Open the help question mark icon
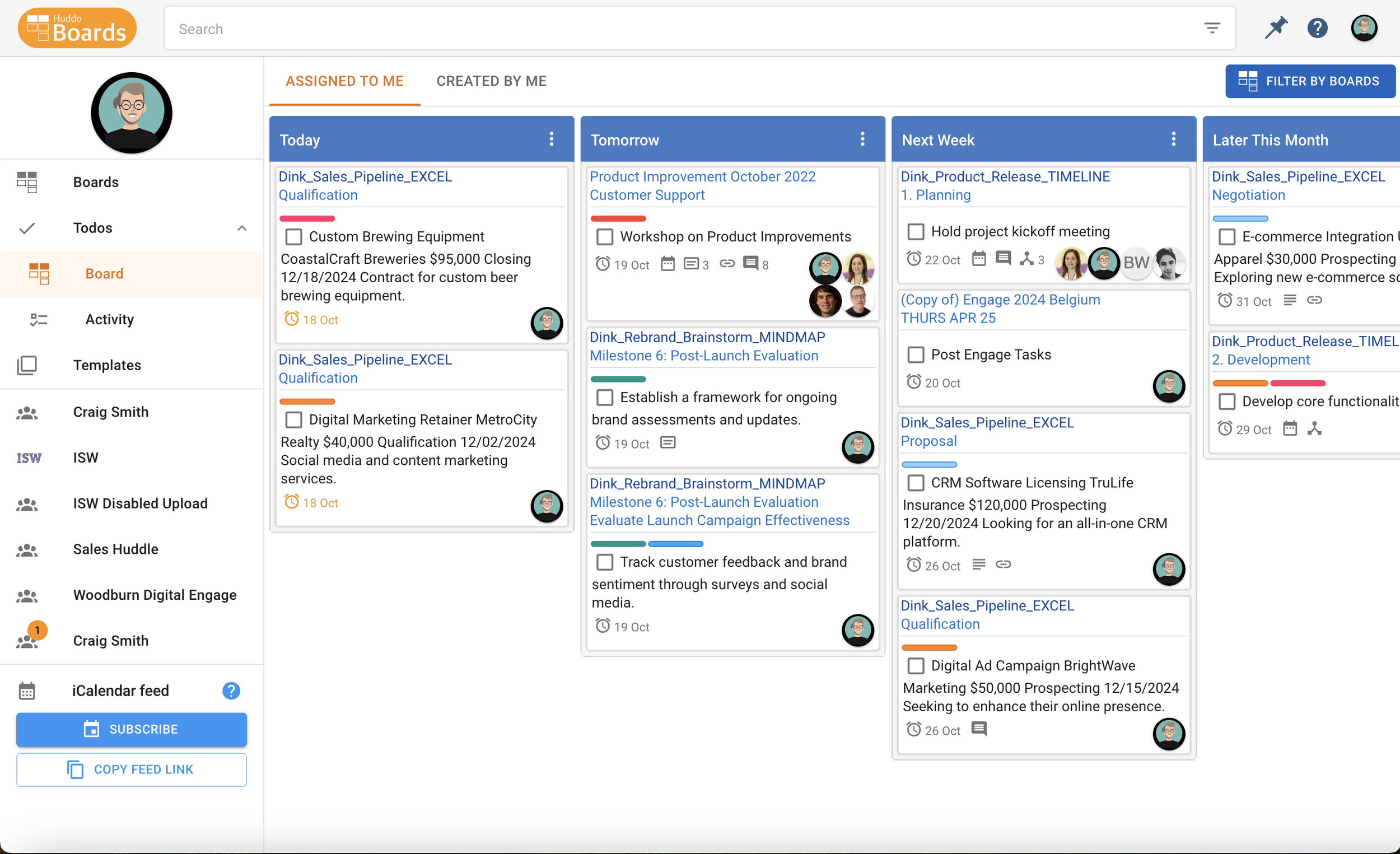This screenshot has height=854, width=1400. point(1317,28)
